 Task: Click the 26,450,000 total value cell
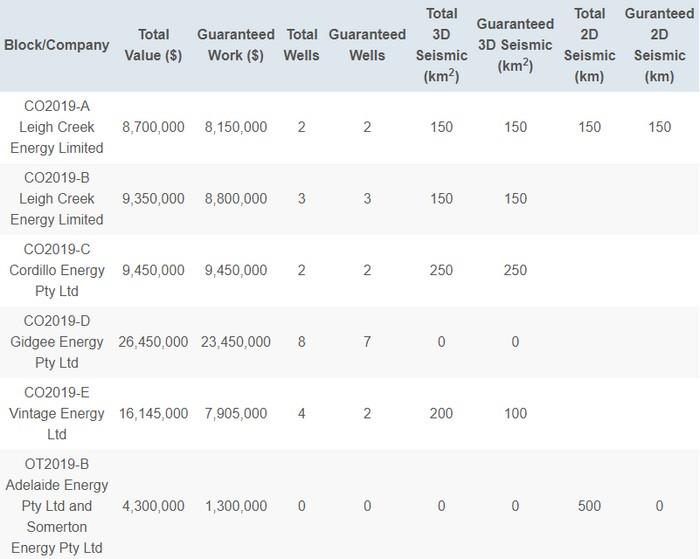[153, 342]
